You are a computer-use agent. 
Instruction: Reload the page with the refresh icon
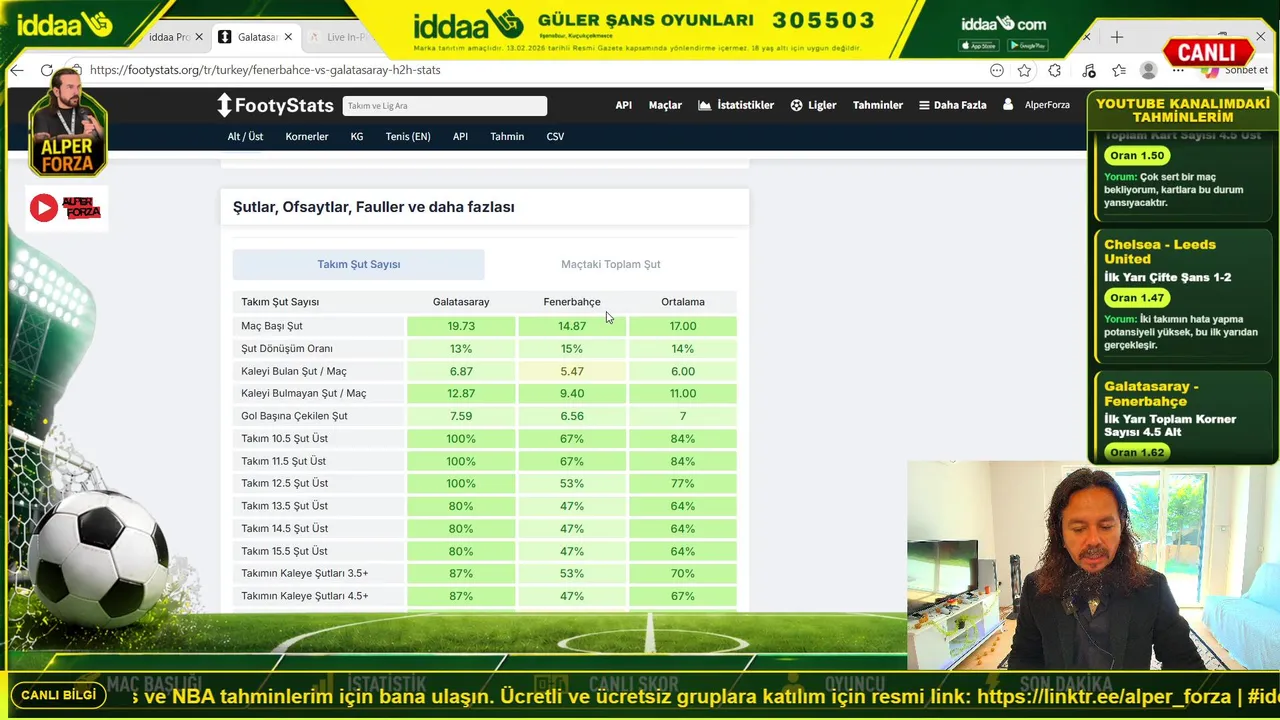coord(46,70)
